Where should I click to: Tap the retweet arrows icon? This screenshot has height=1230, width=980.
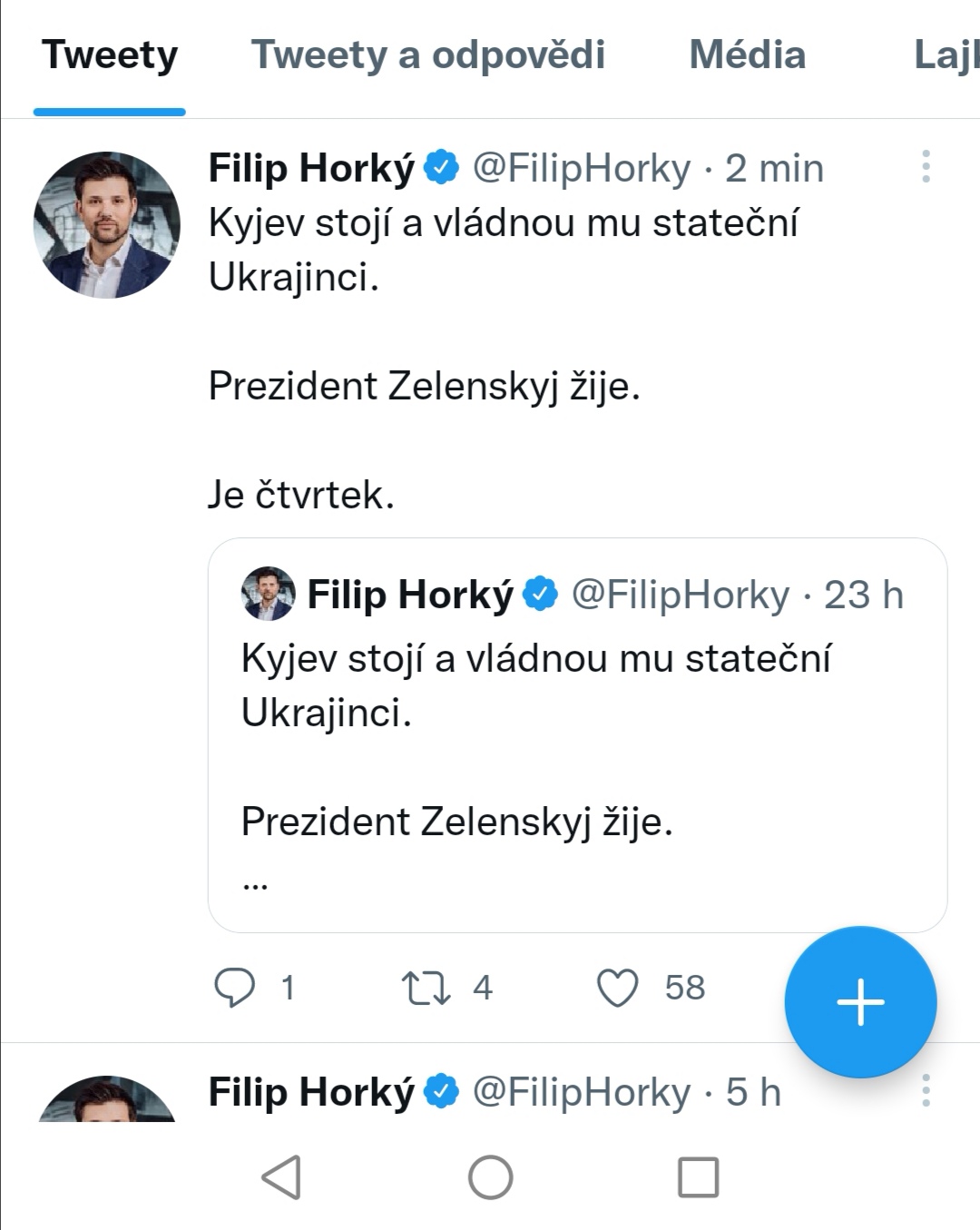pos(426,988)
